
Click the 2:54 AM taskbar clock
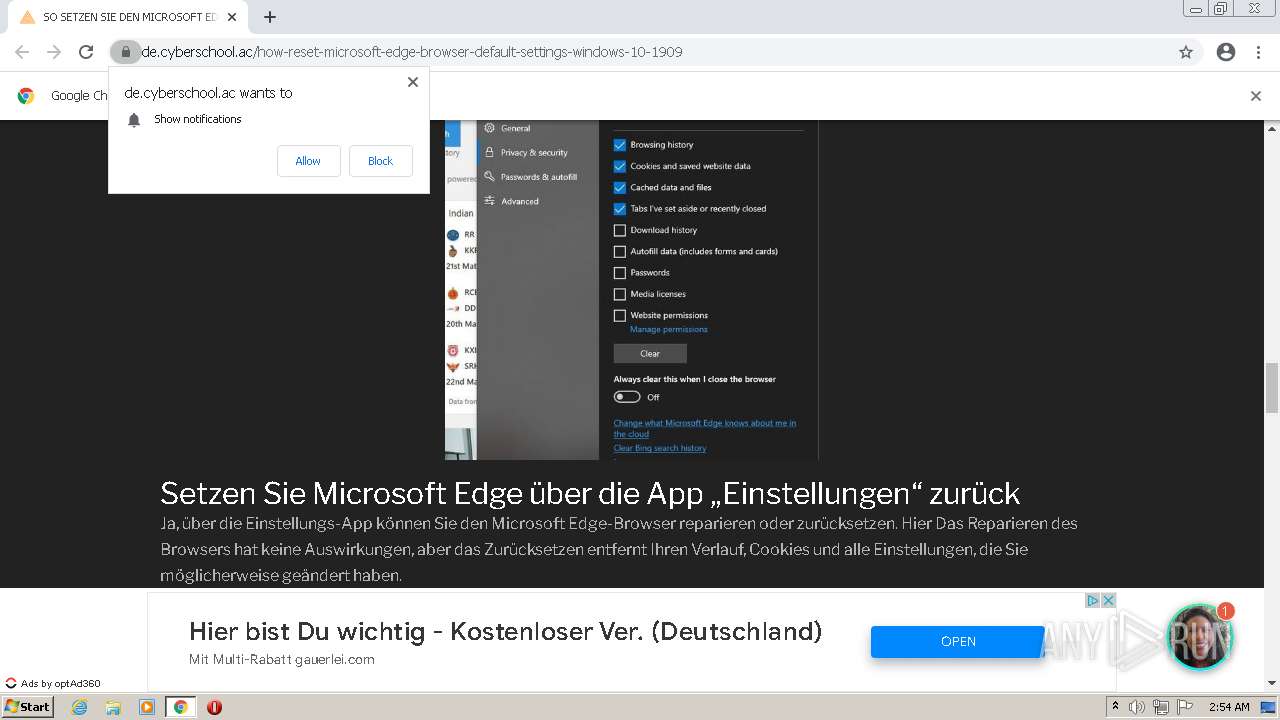point(1229,707)
